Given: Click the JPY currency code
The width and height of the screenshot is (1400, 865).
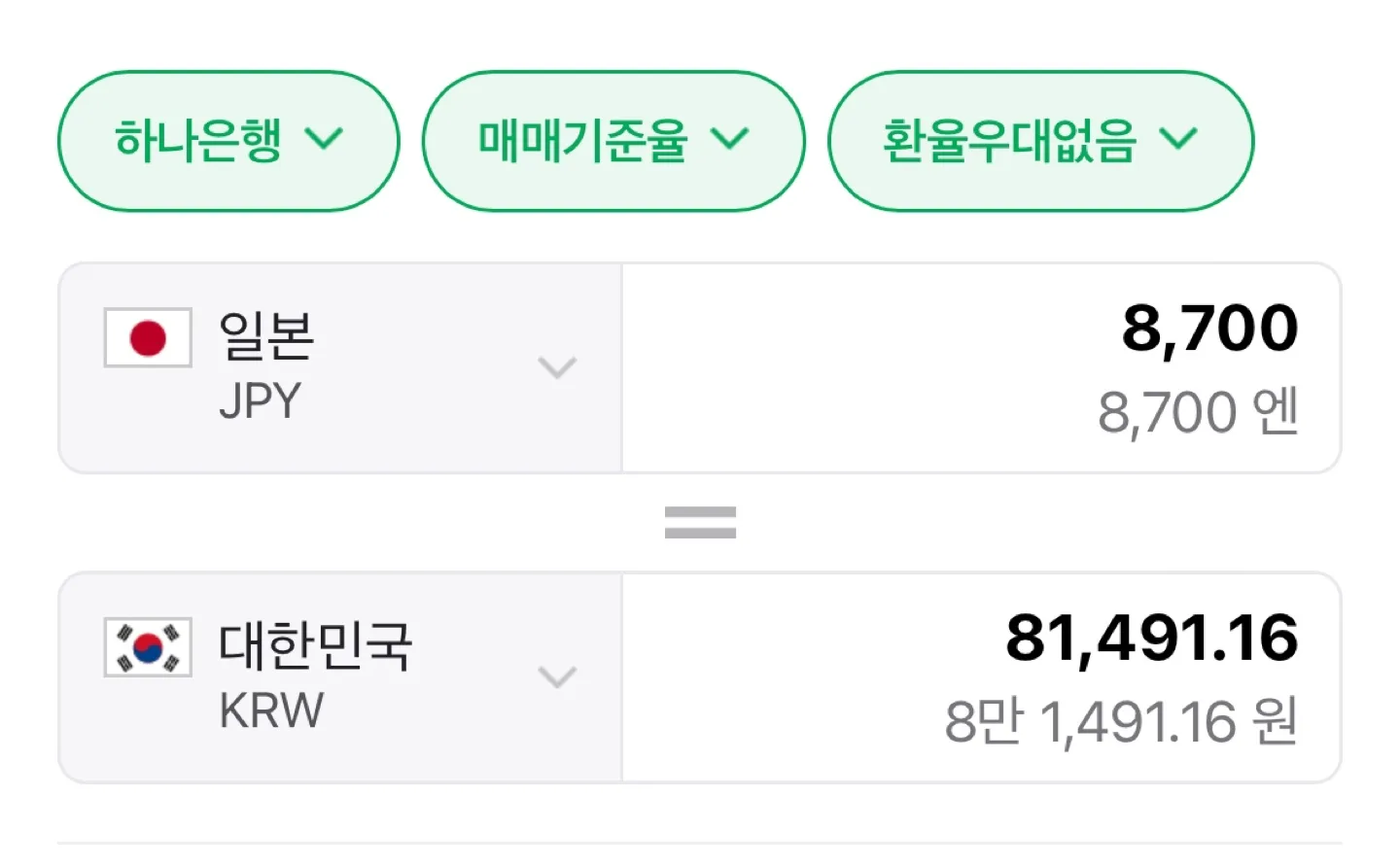Looking at the screenshot, I should tap(261, 400).
